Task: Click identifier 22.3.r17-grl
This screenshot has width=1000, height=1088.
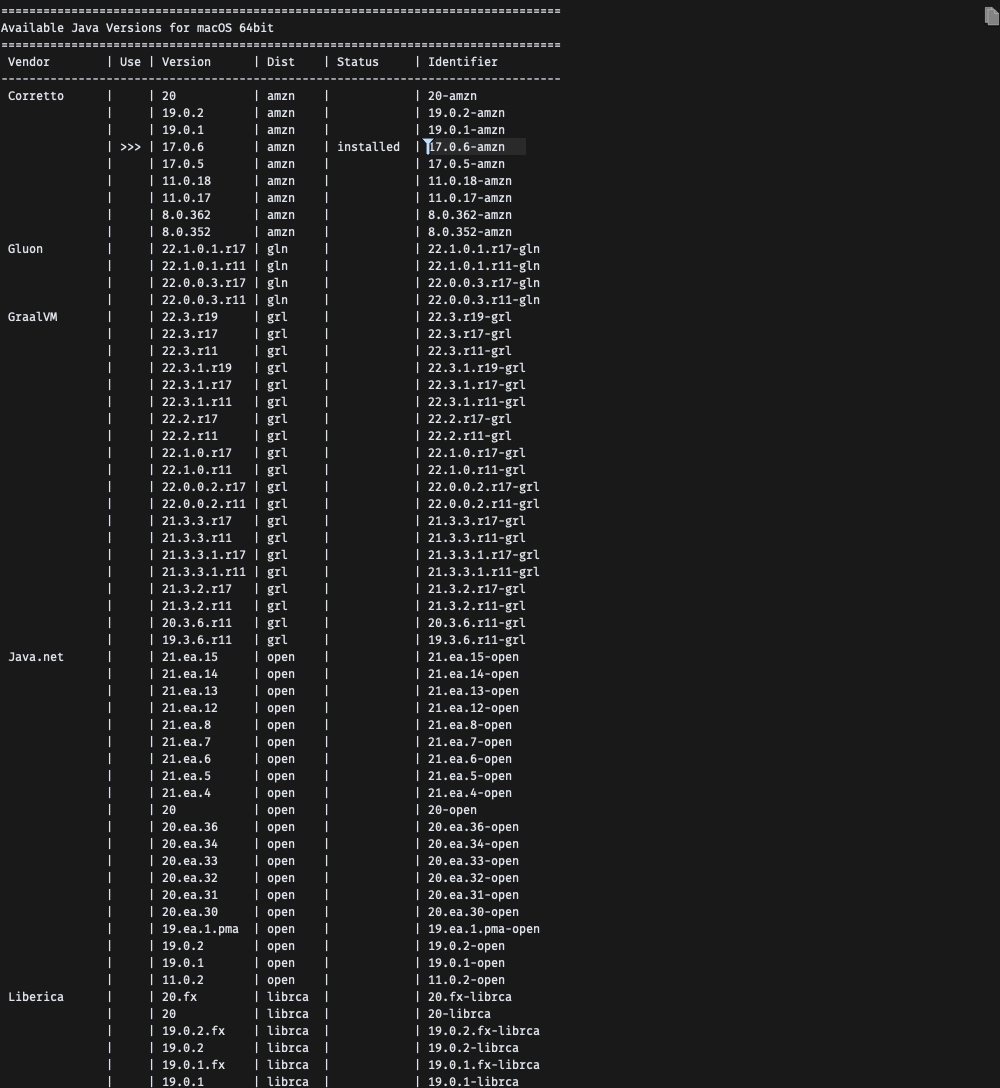Action: (x=470, y=334)
